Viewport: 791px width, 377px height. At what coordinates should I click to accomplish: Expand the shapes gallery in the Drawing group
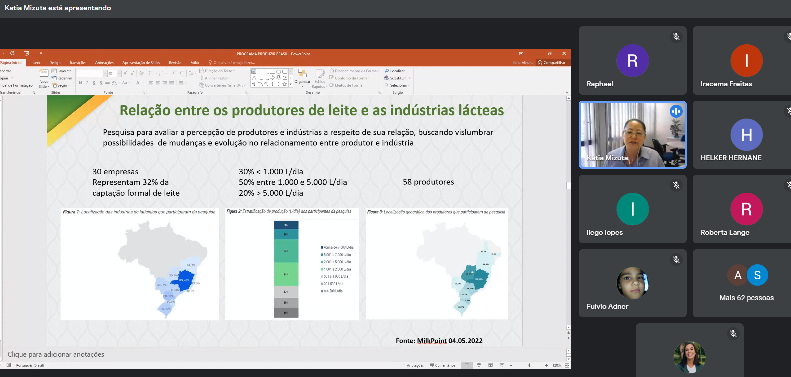click(291, 84)
